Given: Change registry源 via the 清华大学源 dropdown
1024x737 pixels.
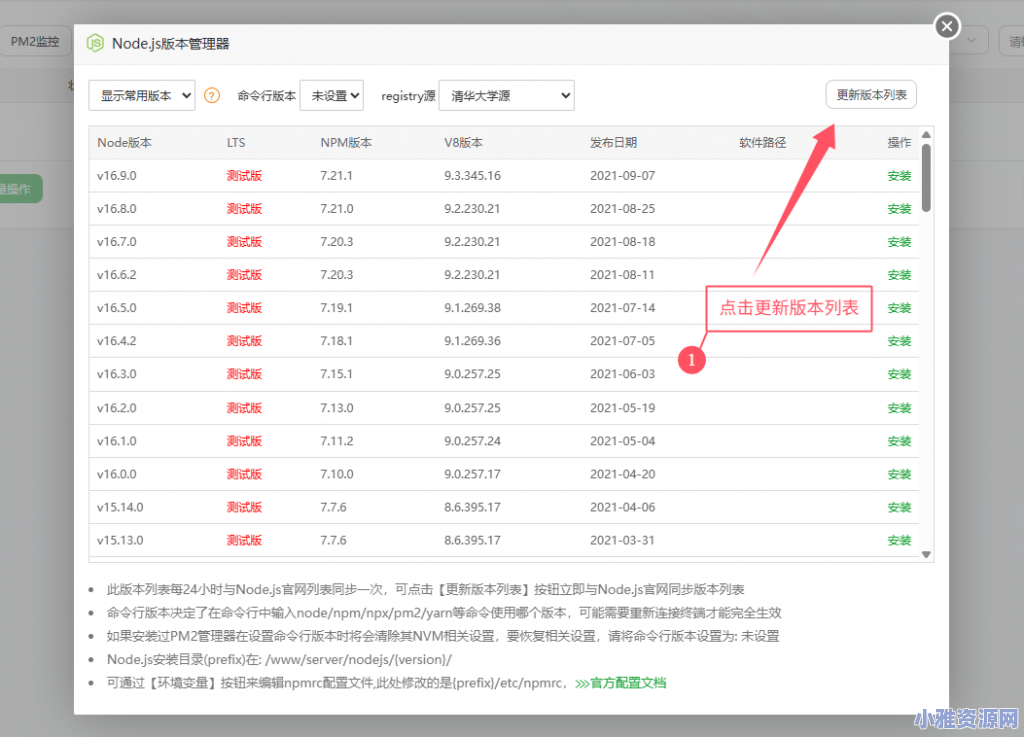Looking at the screenshot, I should pyautogui.click(x=506, y=95).
